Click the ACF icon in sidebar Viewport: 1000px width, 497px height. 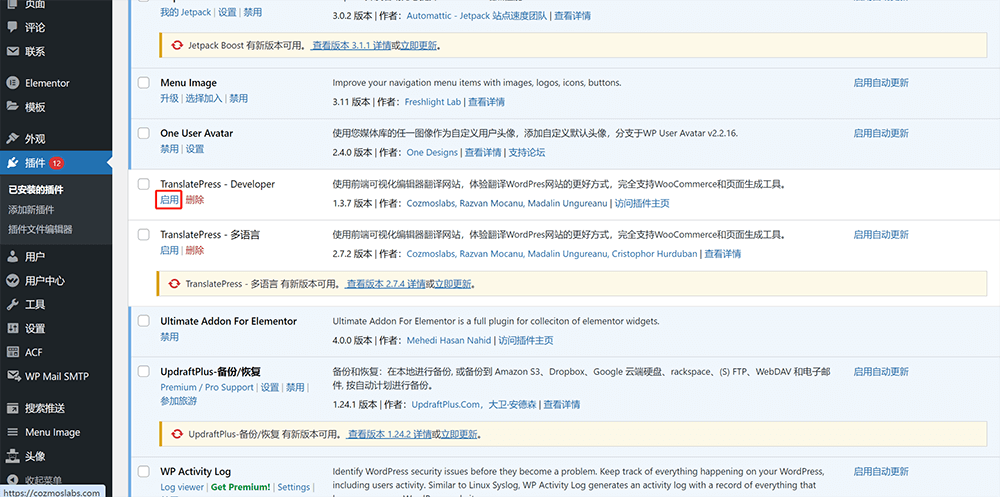12,352
